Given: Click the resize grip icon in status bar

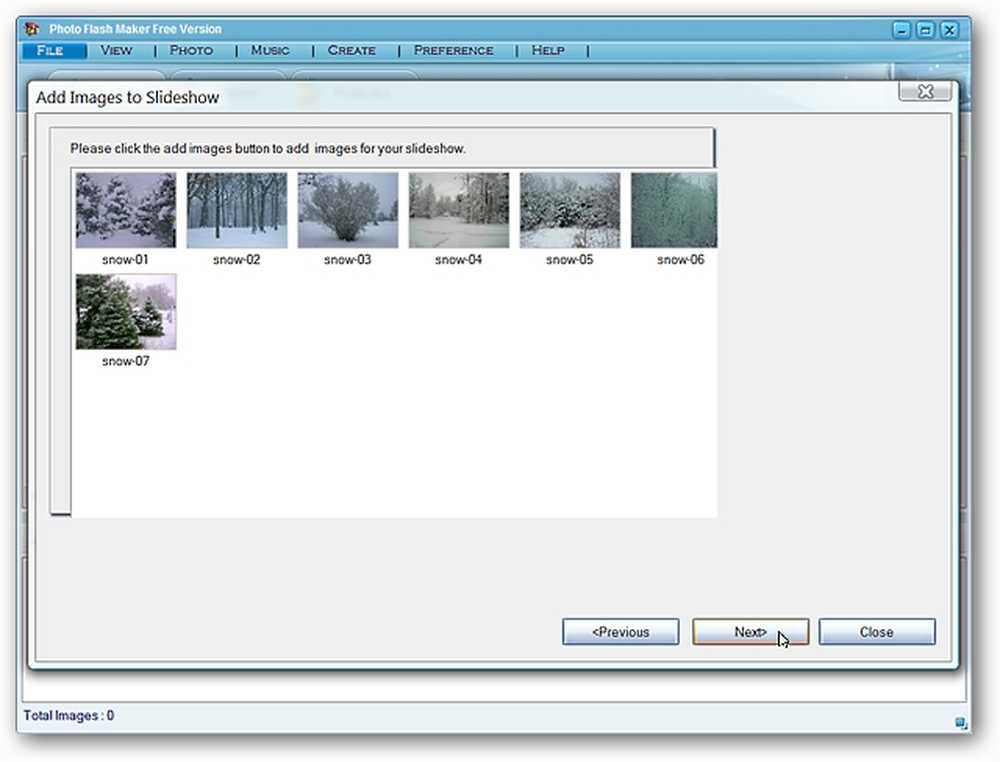Looking at the screenshot, I should (x=961, y=722).
